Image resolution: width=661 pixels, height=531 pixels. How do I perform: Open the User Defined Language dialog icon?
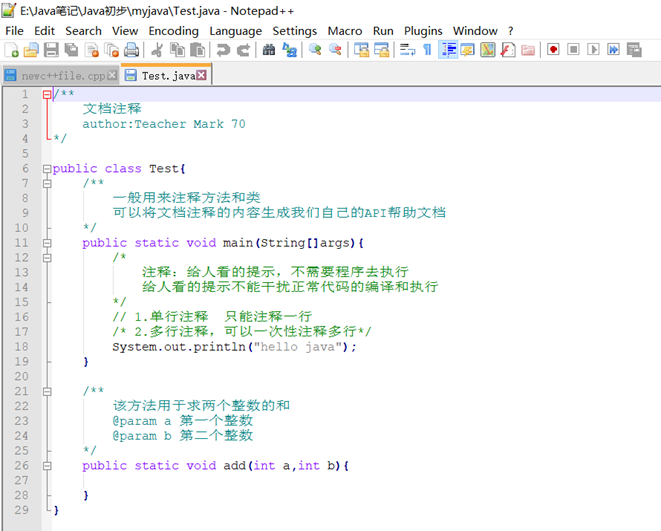pos(468,50)
